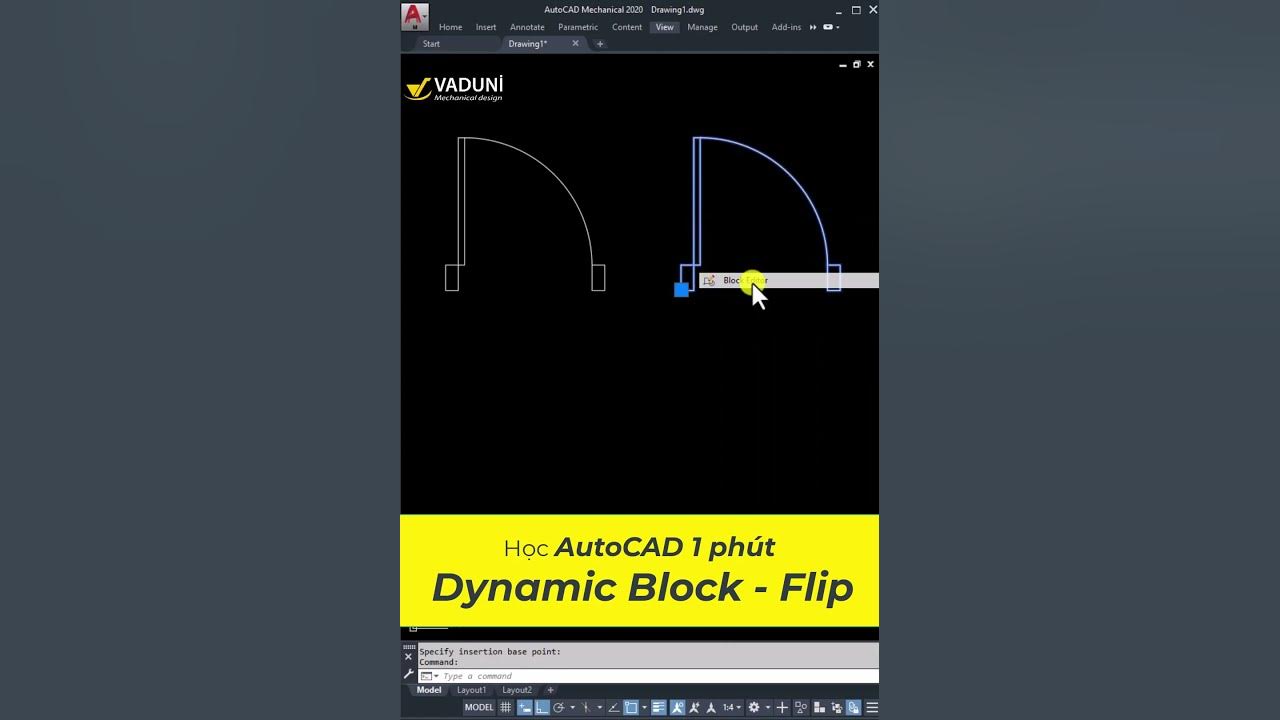Open the ribbon minimize options dropdown
Screen dimensions: 1280x720
click(x=831, y=27)
